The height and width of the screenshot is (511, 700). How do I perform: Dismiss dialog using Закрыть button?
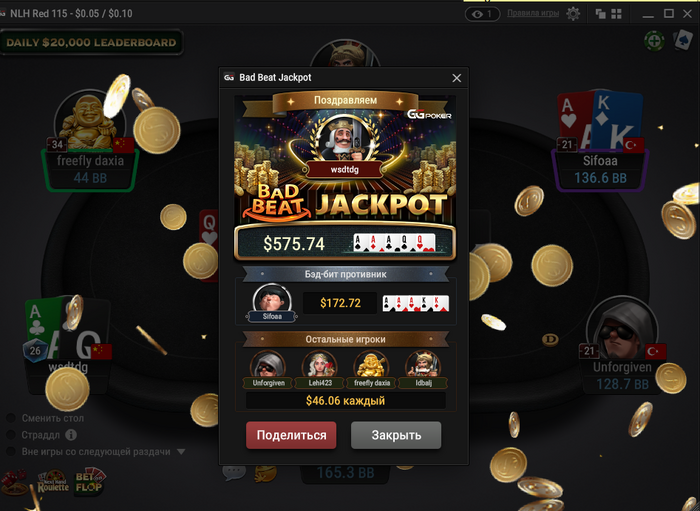coord(396,435)
